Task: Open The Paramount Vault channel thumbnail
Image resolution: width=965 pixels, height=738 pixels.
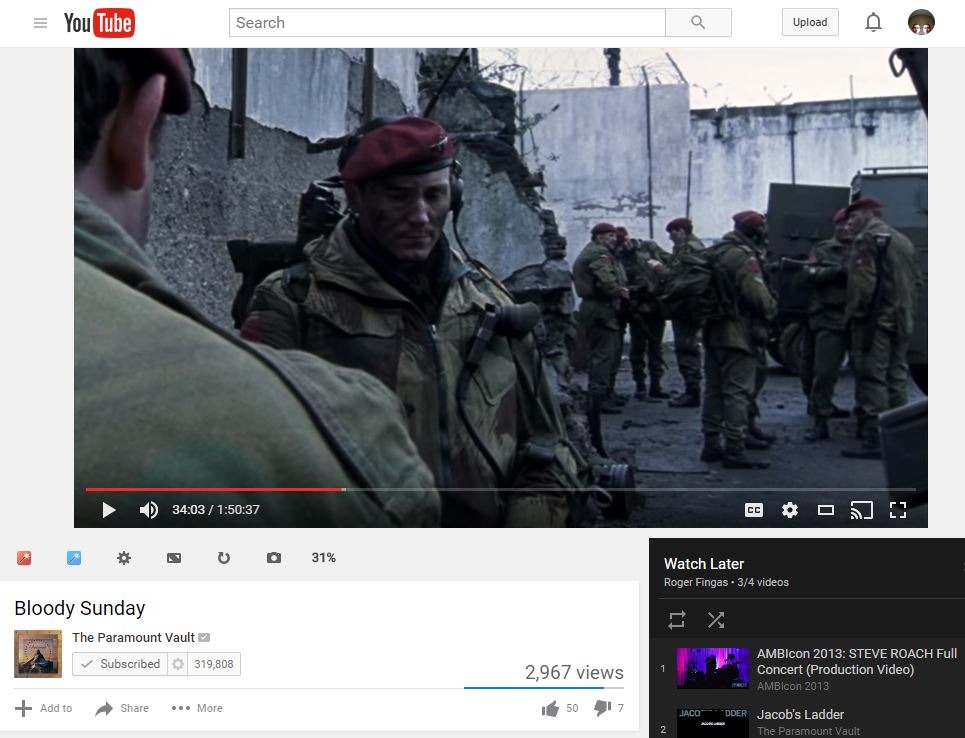Action: click(38, 654)
